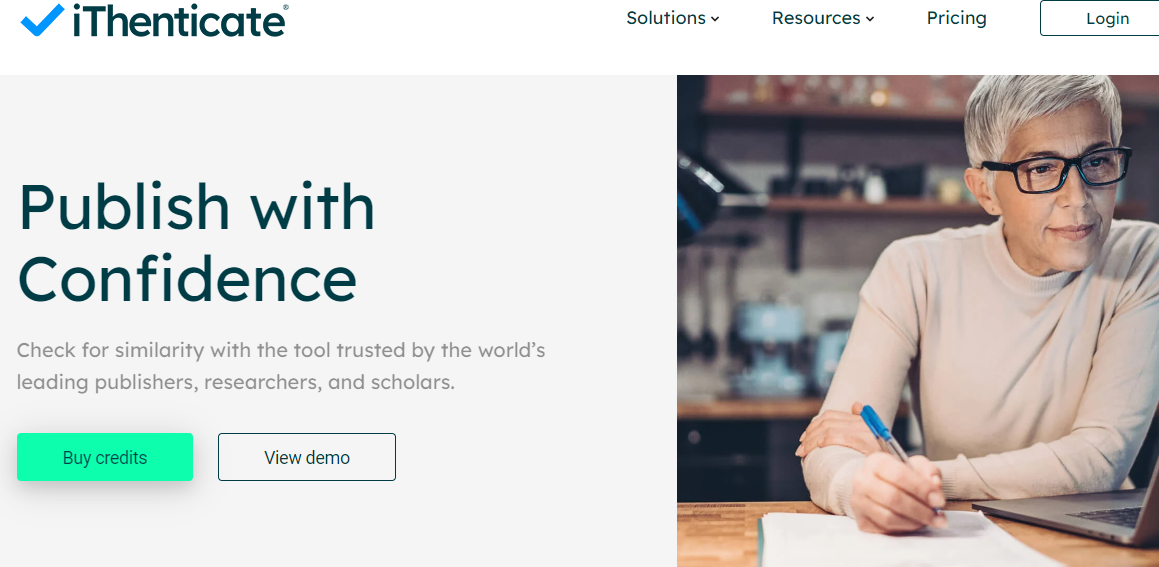Click the hero photo of woman writing
The height and width of the screenshot is (567, 1159).
click(x=918, y=321)
